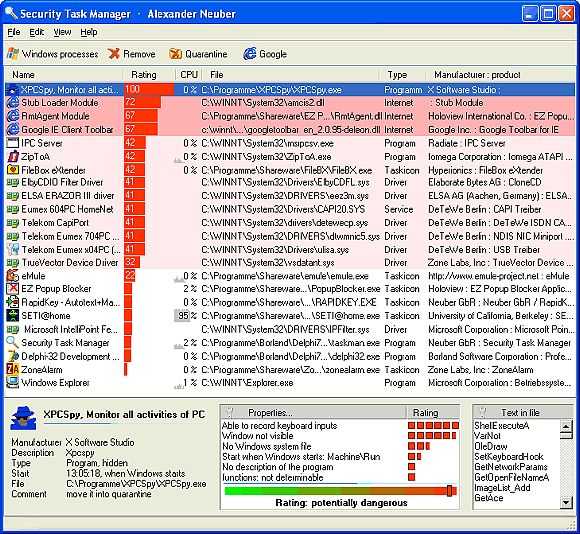
Task: Click 'Start when Windows starts: Machine\Run' property
Action: tap(301, 457)
